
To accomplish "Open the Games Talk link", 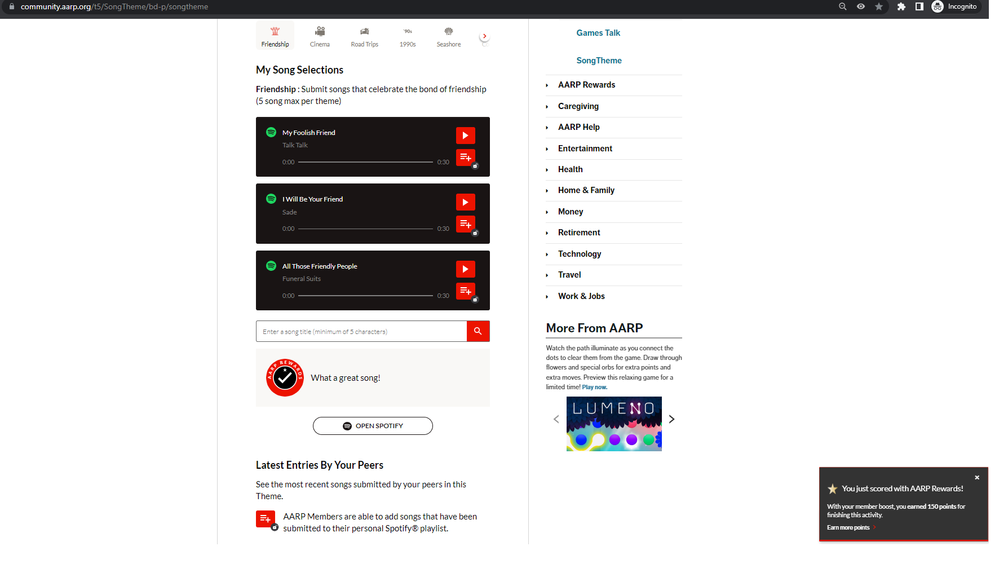I will [598, 33].
